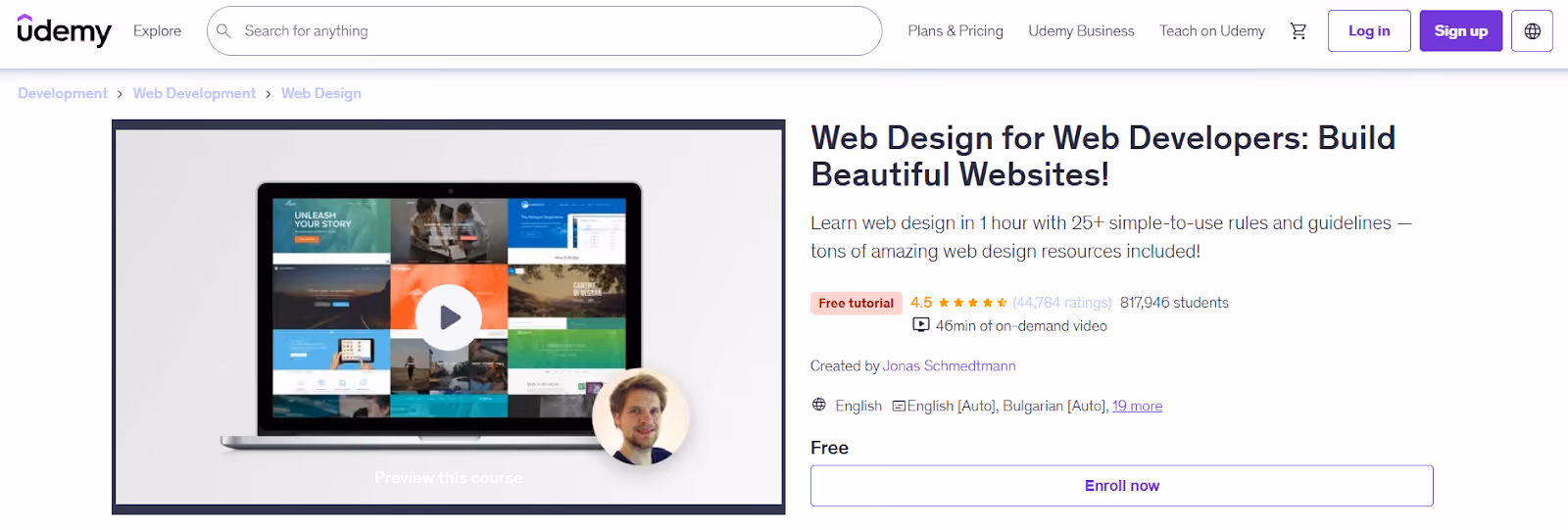Focus the Search for anything field
Screen dimensions: 1568x530
[544, 31]
